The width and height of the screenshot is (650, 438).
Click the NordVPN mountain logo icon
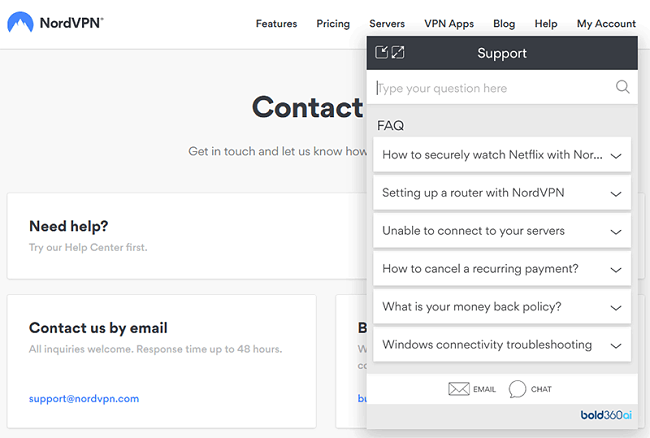pyautogui.click(x=20, y=22)
